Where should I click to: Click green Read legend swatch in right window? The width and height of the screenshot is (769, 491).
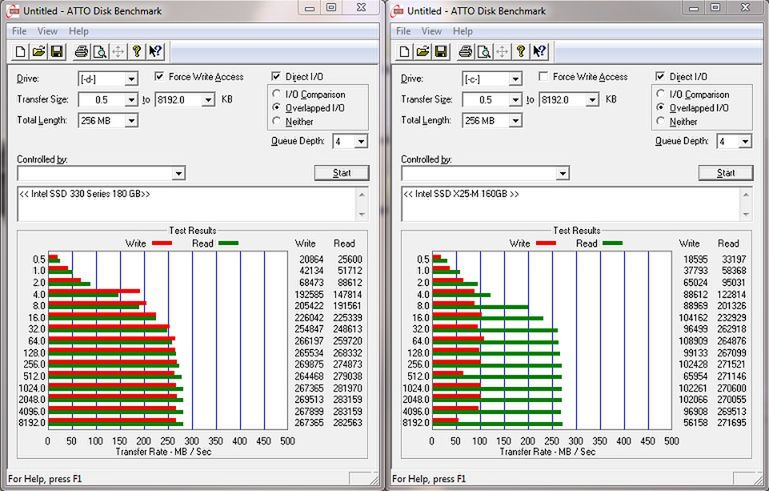[x=612, y=243]
